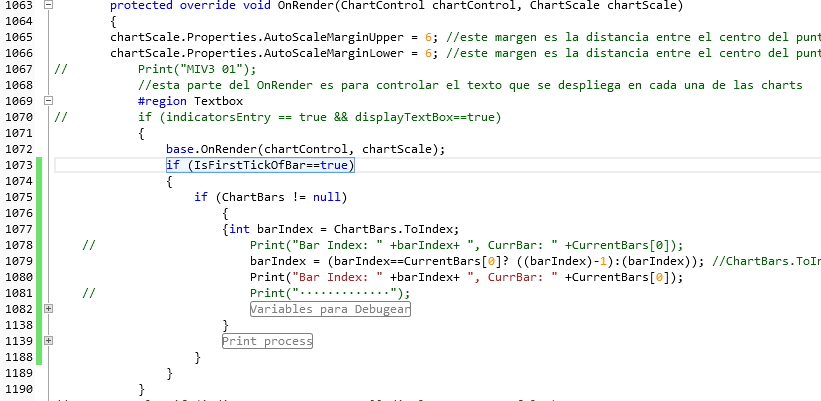Viewport: 821px width, 401px height.
Task: Click line number 1069 in the gutter
Action: (x=18, y=101)
